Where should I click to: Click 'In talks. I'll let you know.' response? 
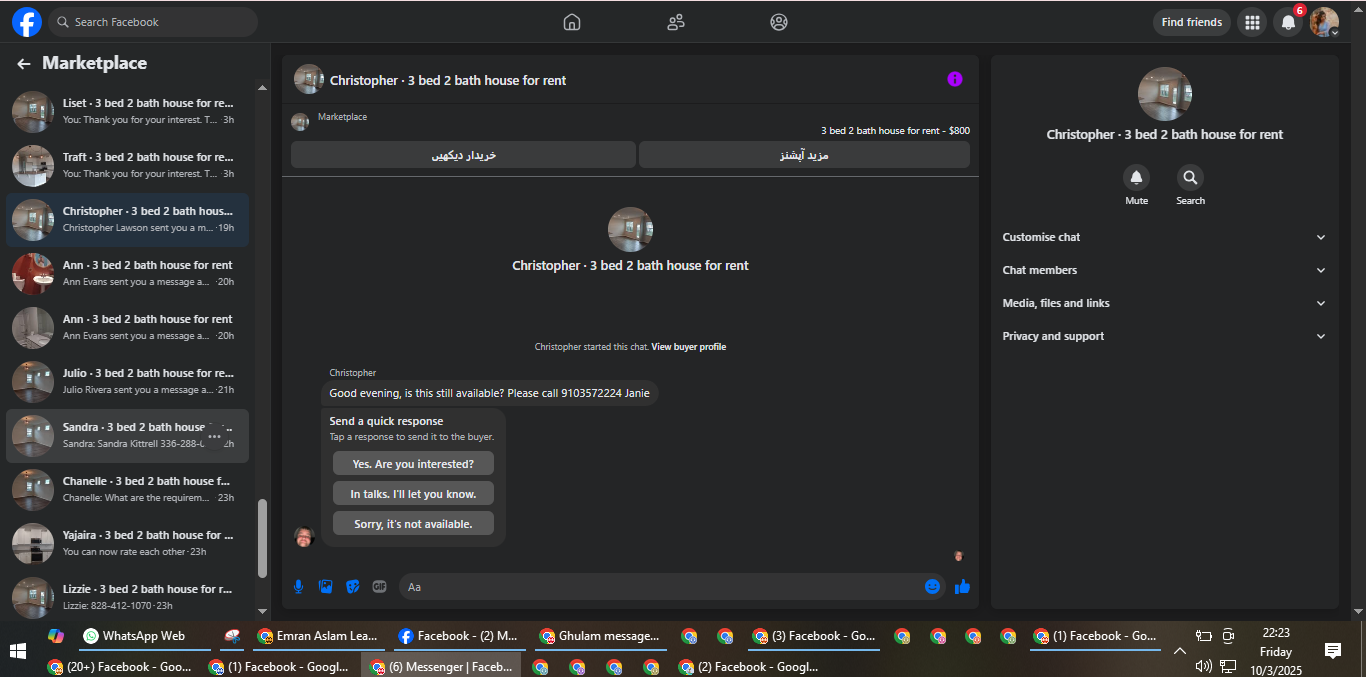(413, 494)
